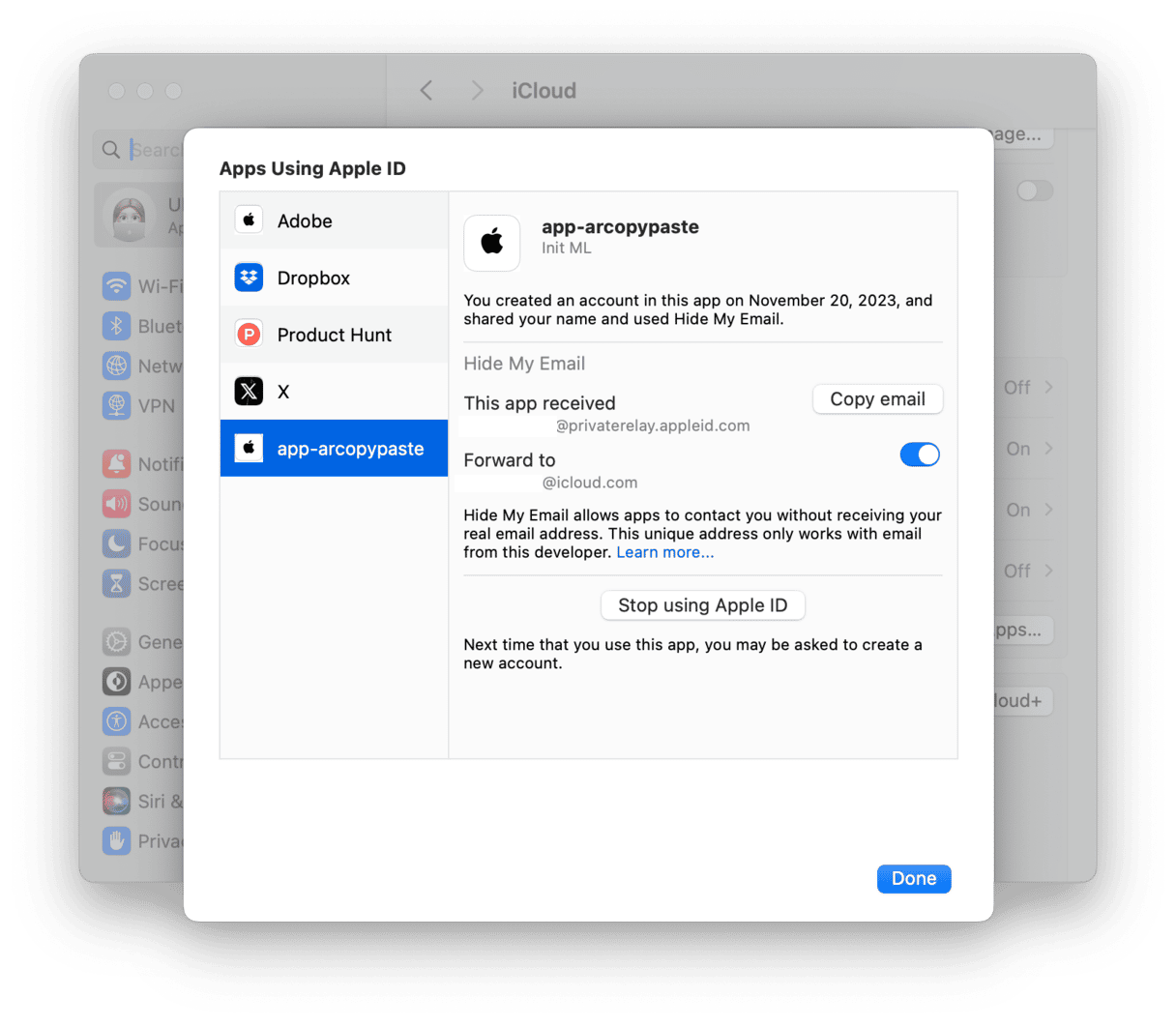
Task: Expand the upper Off row chevron in iCloud pane
Action: point(1049,387)
